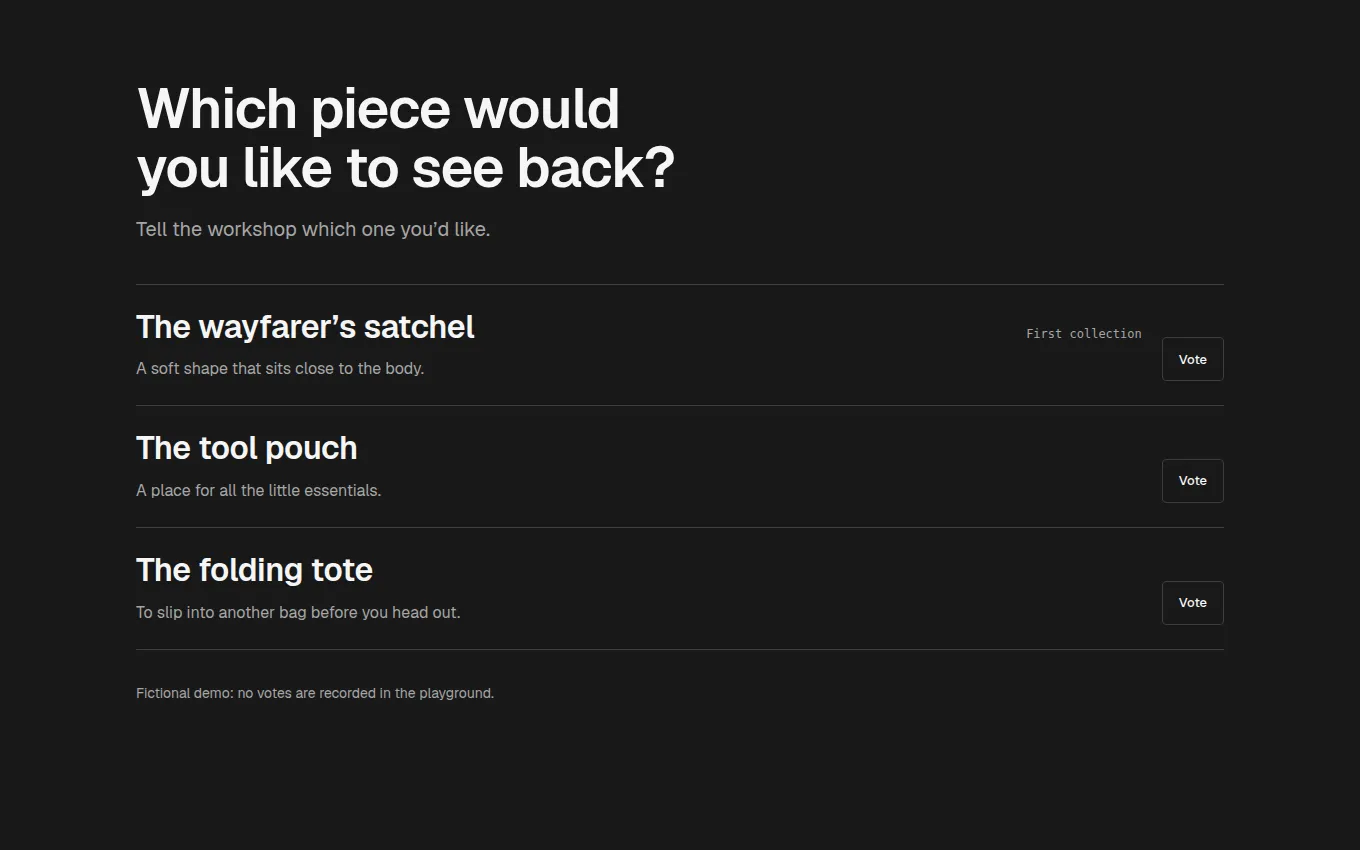Click the word "workshop" in the subtitle
This screenshot has width=1360, height=850.
click(252, 229)
